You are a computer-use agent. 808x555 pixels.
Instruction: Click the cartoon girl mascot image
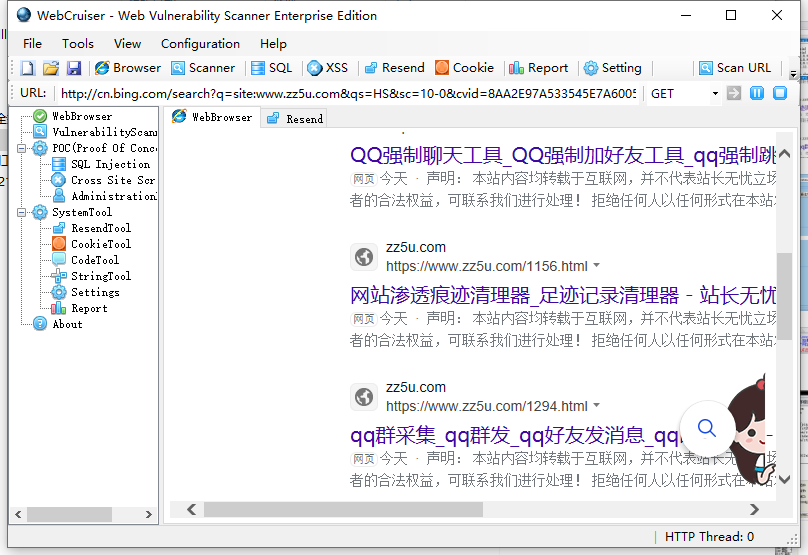tap(750, 431)
